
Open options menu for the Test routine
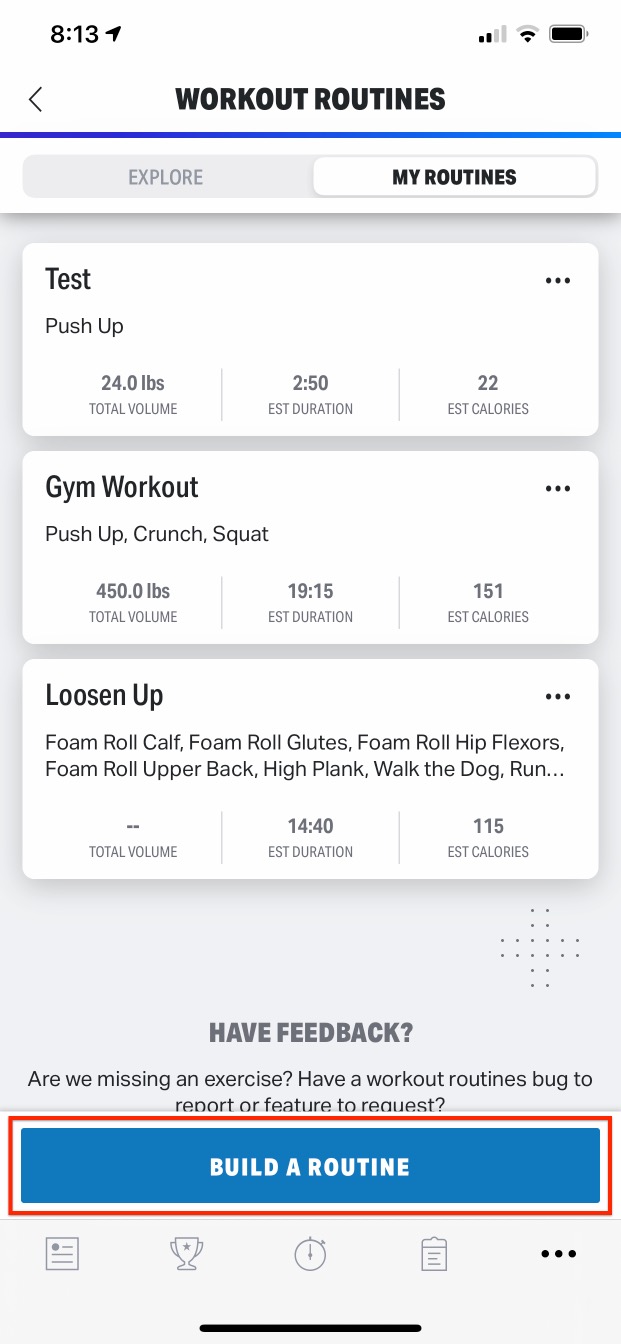pos(558,280)
